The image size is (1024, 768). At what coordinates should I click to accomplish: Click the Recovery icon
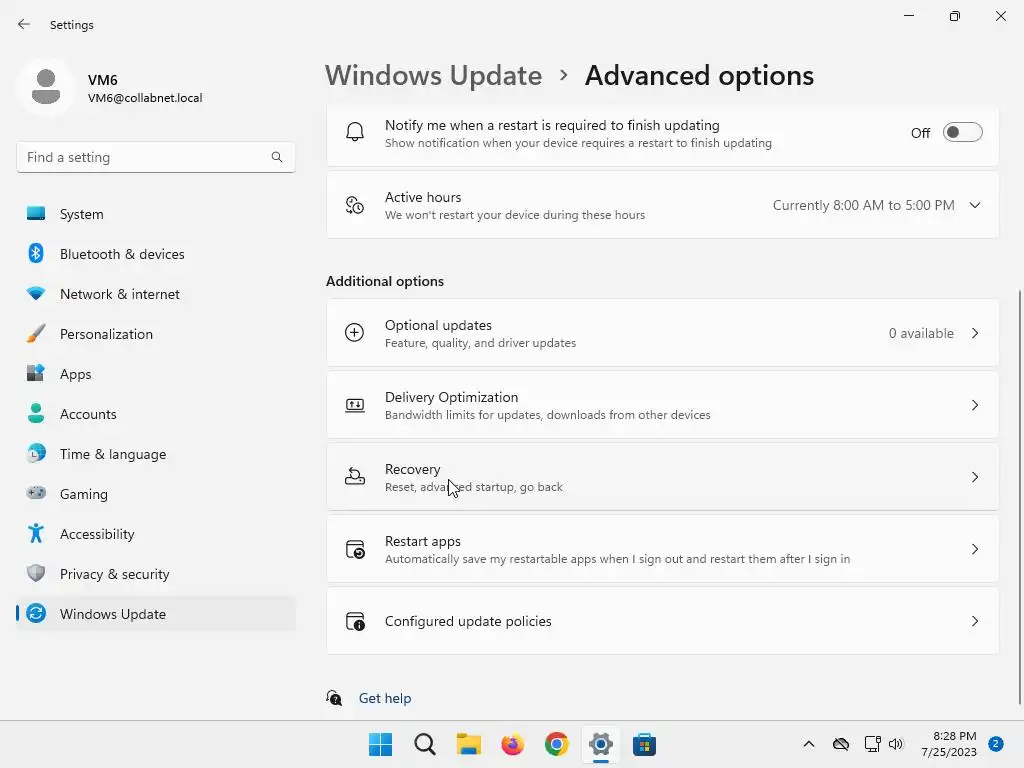355,477
